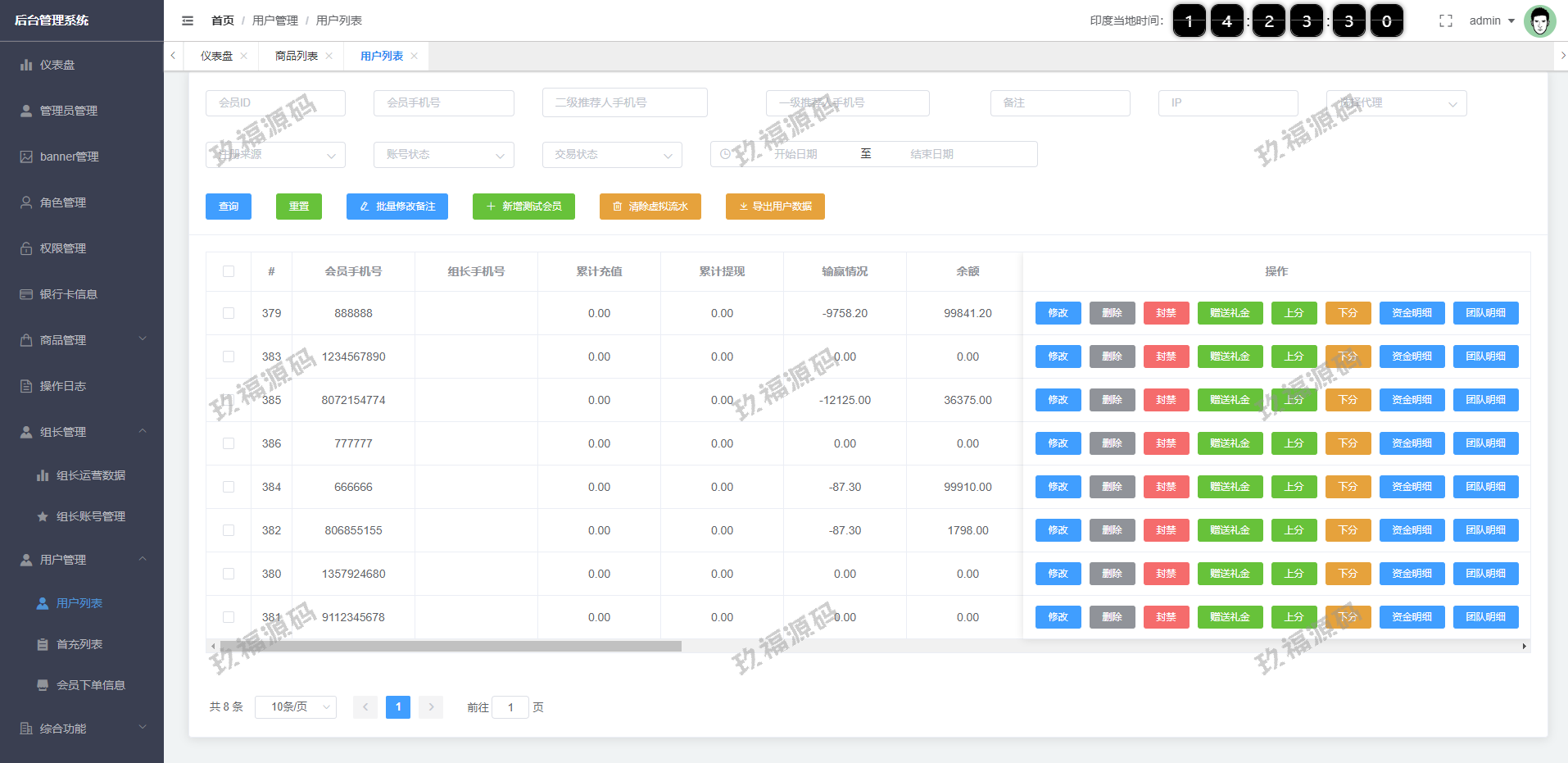Check the select-all checkbox in table header
The image size is (1568, 763).
pyautogui.click(x=229, y=271)
